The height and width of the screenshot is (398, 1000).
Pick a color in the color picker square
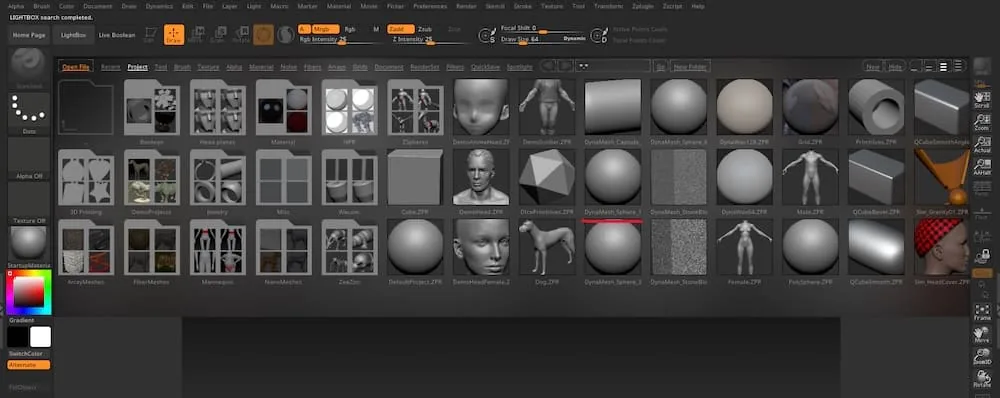pos(29,292)
